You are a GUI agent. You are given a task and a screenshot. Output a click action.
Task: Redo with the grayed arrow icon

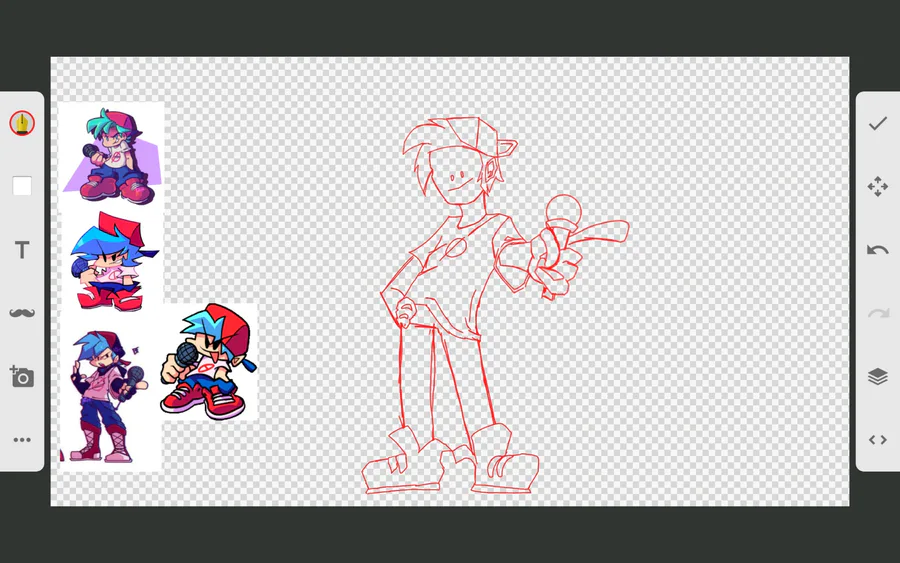pyautogui.click(x=878, y=313)
